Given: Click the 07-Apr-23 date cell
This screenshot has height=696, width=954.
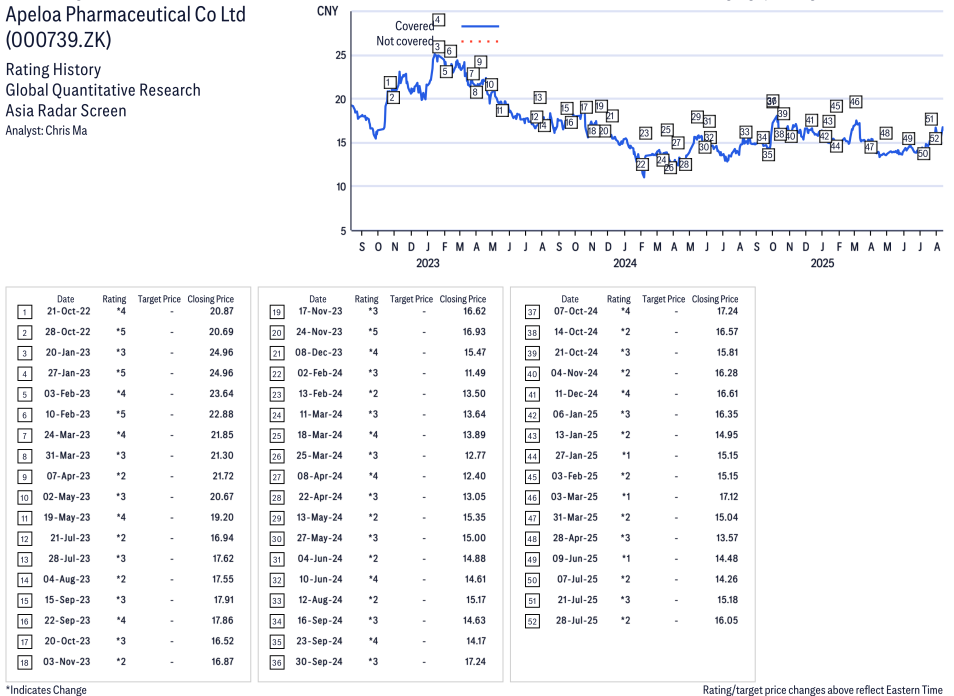Looking at the screenshot, I should (68, 476).
